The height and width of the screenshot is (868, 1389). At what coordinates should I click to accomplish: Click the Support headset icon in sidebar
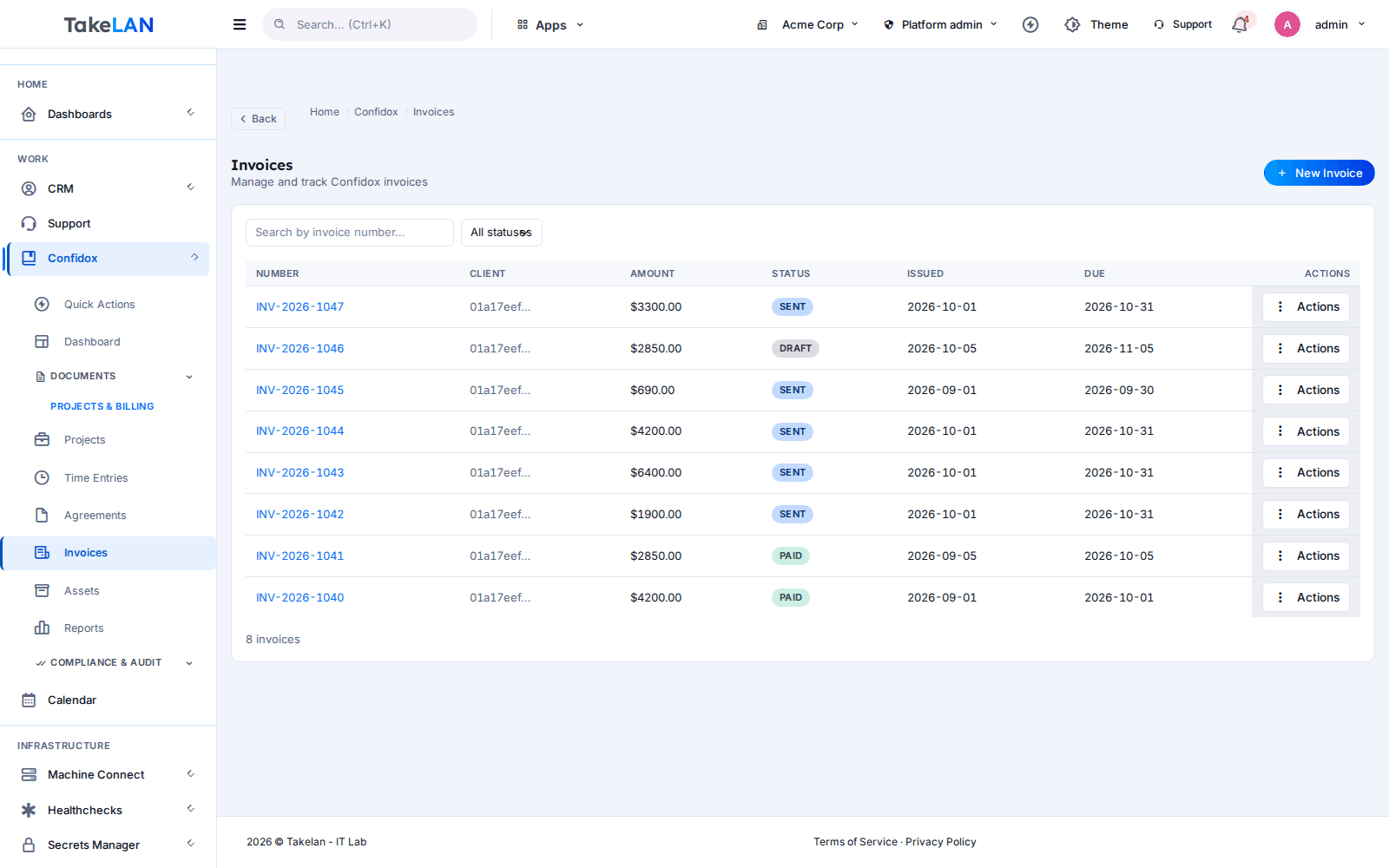pyautogui.click(x=29, y=223)
